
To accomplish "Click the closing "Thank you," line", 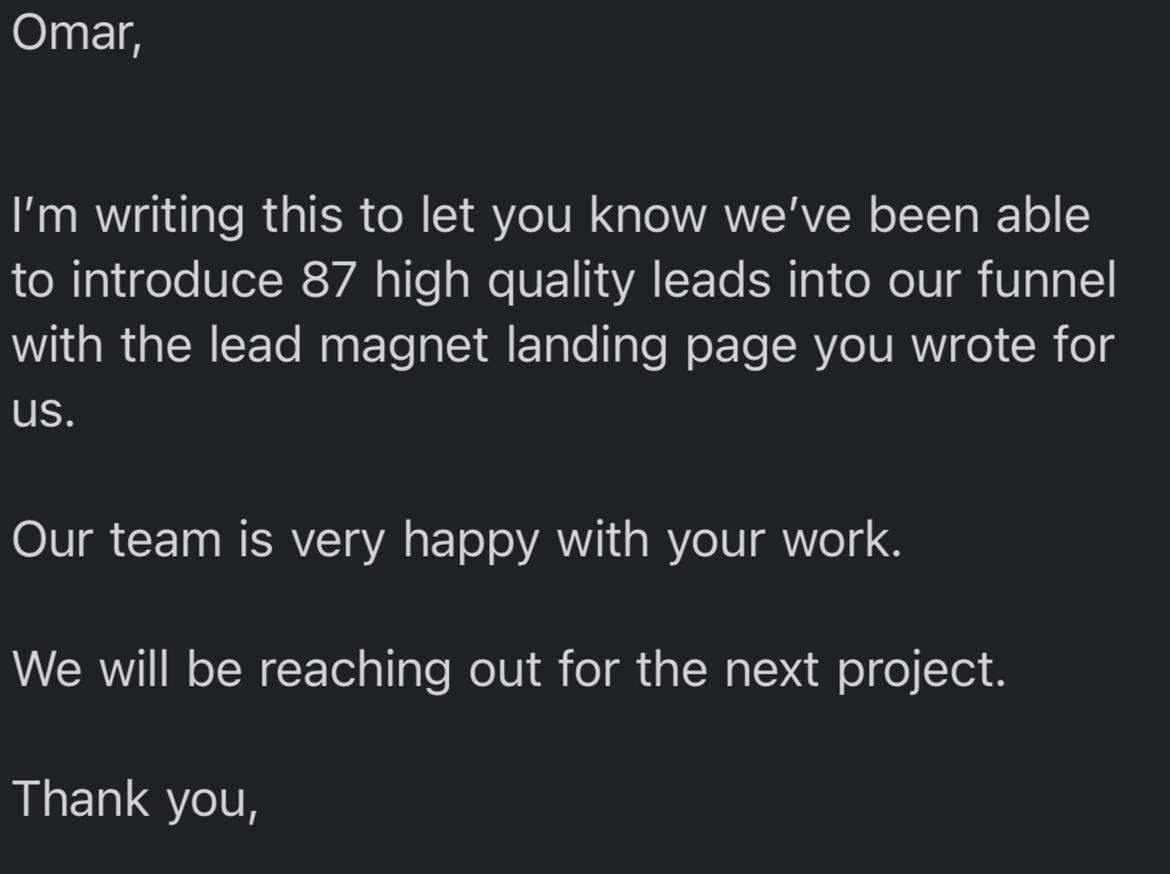I will click(135, 800).
